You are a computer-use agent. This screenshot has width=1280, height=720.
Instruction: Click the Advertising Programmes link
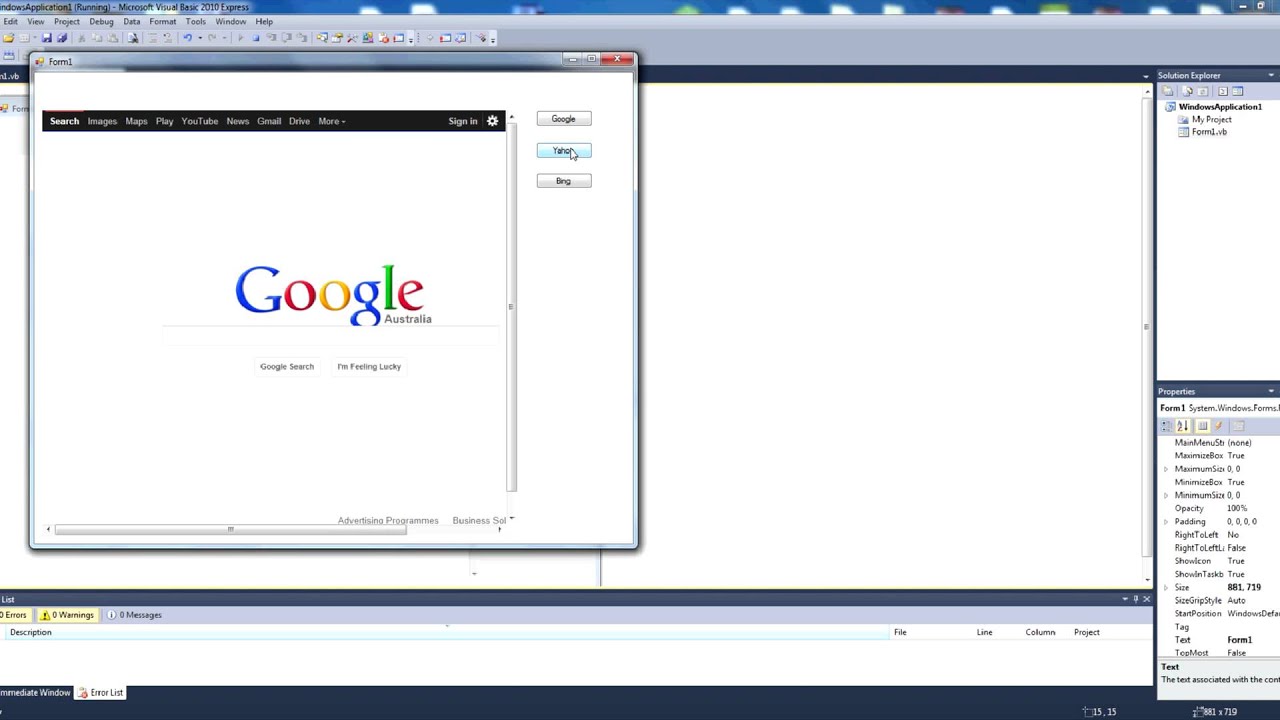388,520
